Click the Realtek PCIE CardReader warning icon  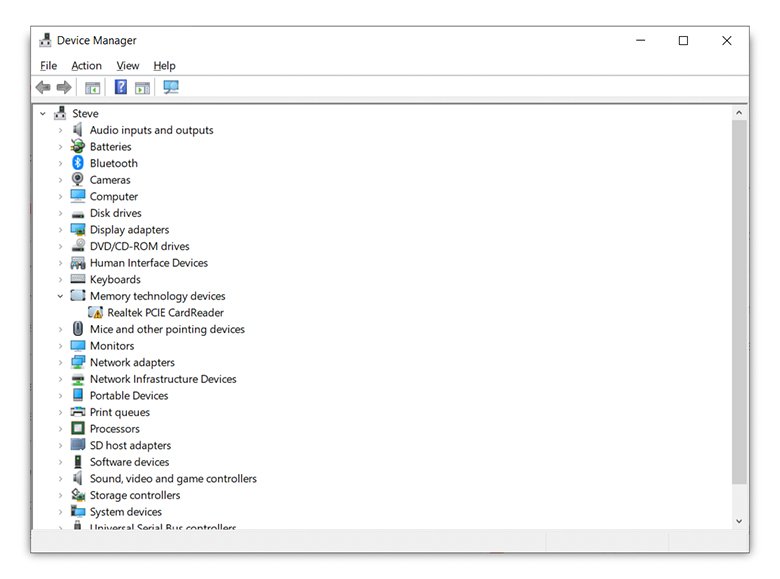pyautogui.click(x=96, y=313)
